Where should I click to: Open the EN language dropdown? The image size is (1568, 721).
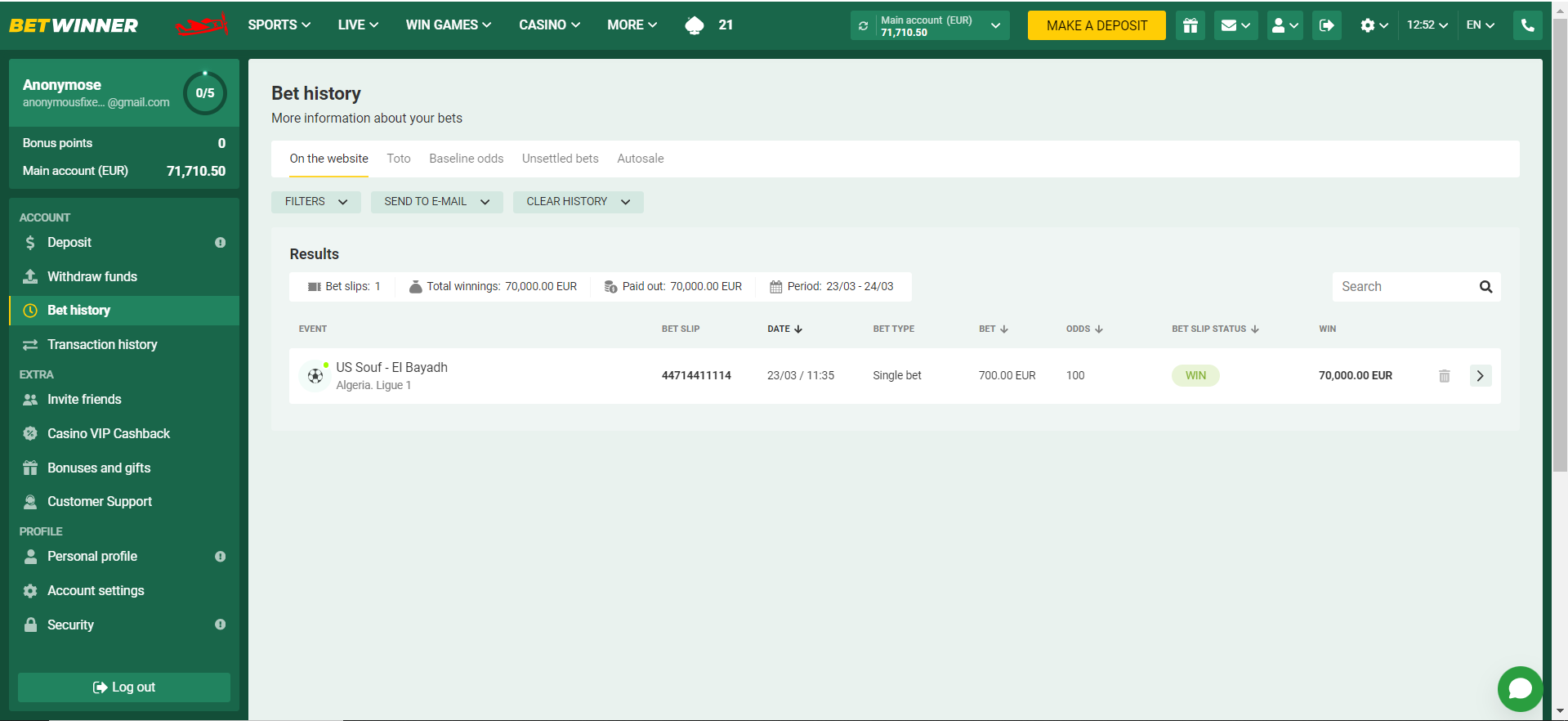(1480, 25)
